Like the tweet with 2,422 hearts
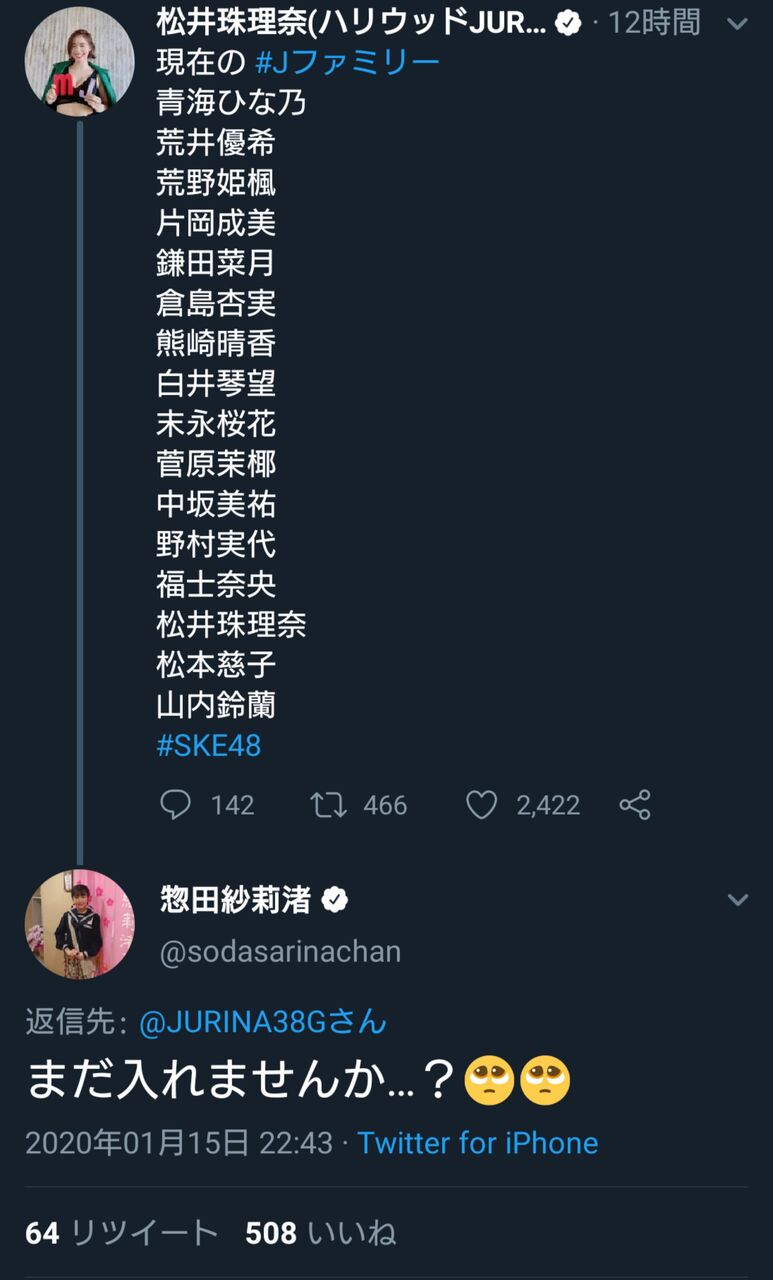 481,805
